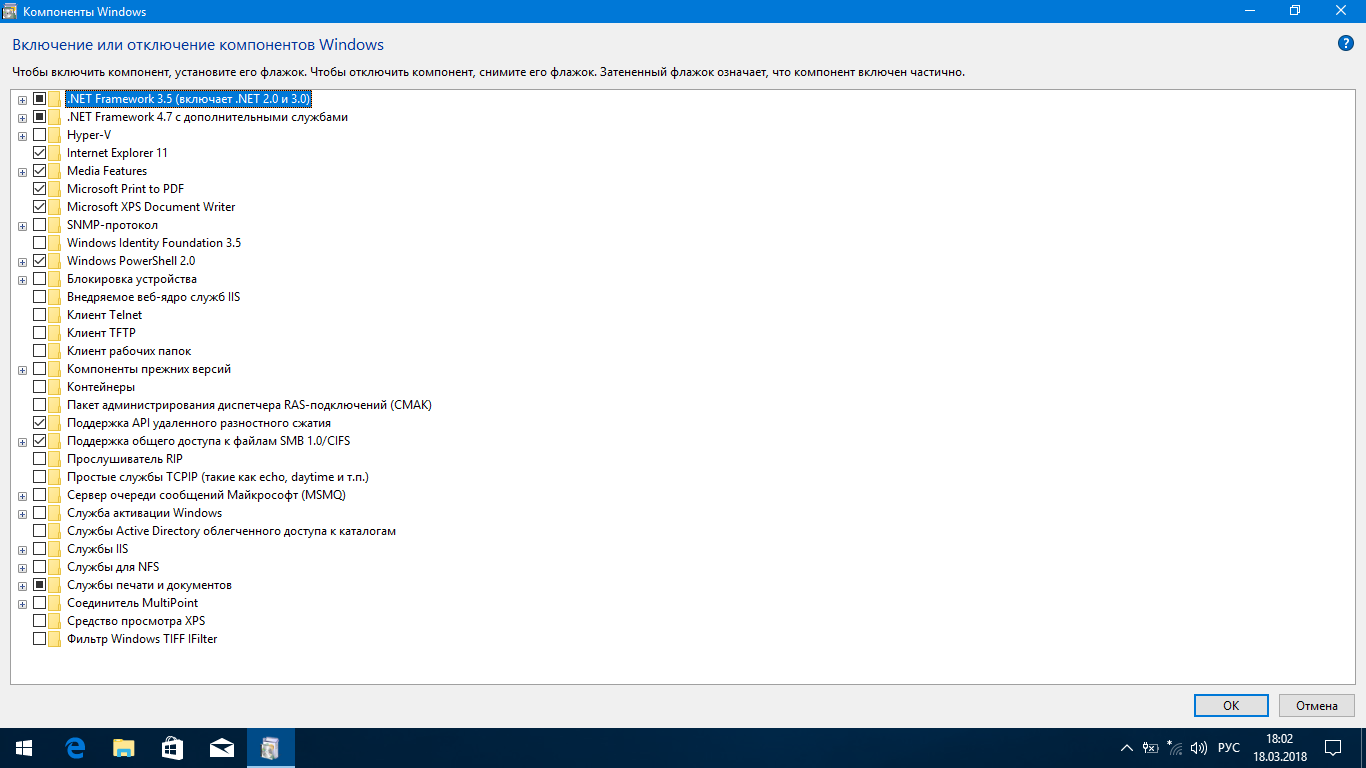Uncheck the Internet Explorer 11 checkbox

(40, 153)
